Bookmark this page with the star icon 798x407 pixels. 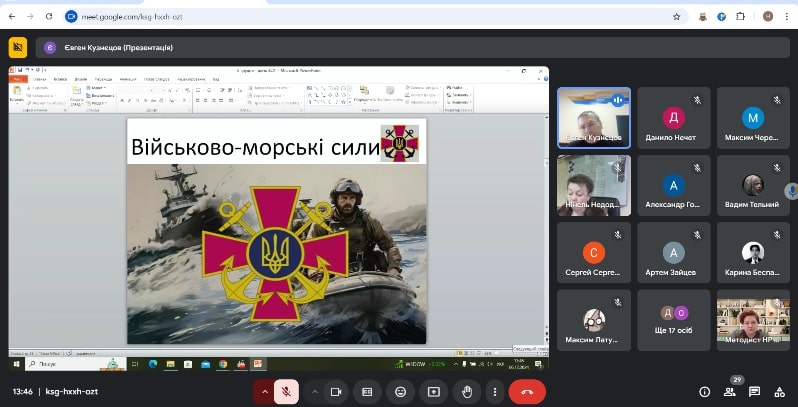[676, 16]
